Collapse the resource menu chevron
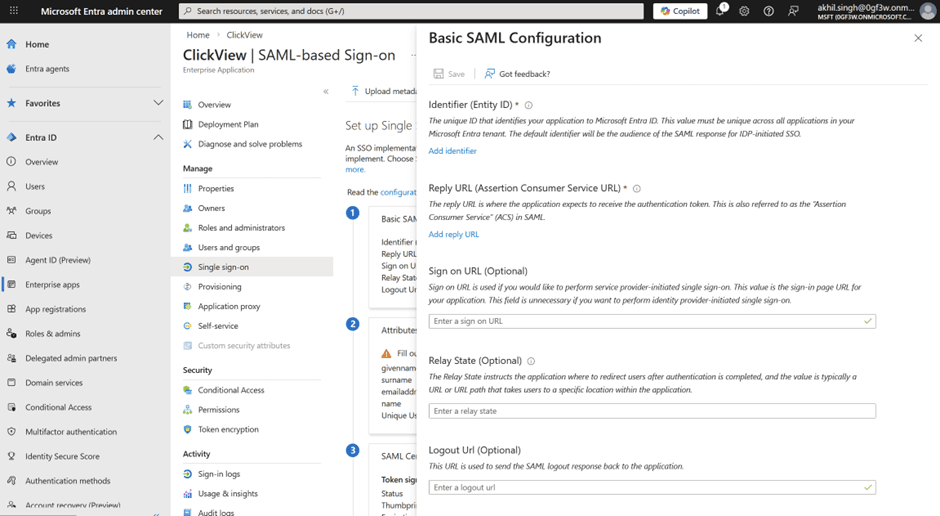The height and width of the screenshot is (516, 940). tap(326, 92)
